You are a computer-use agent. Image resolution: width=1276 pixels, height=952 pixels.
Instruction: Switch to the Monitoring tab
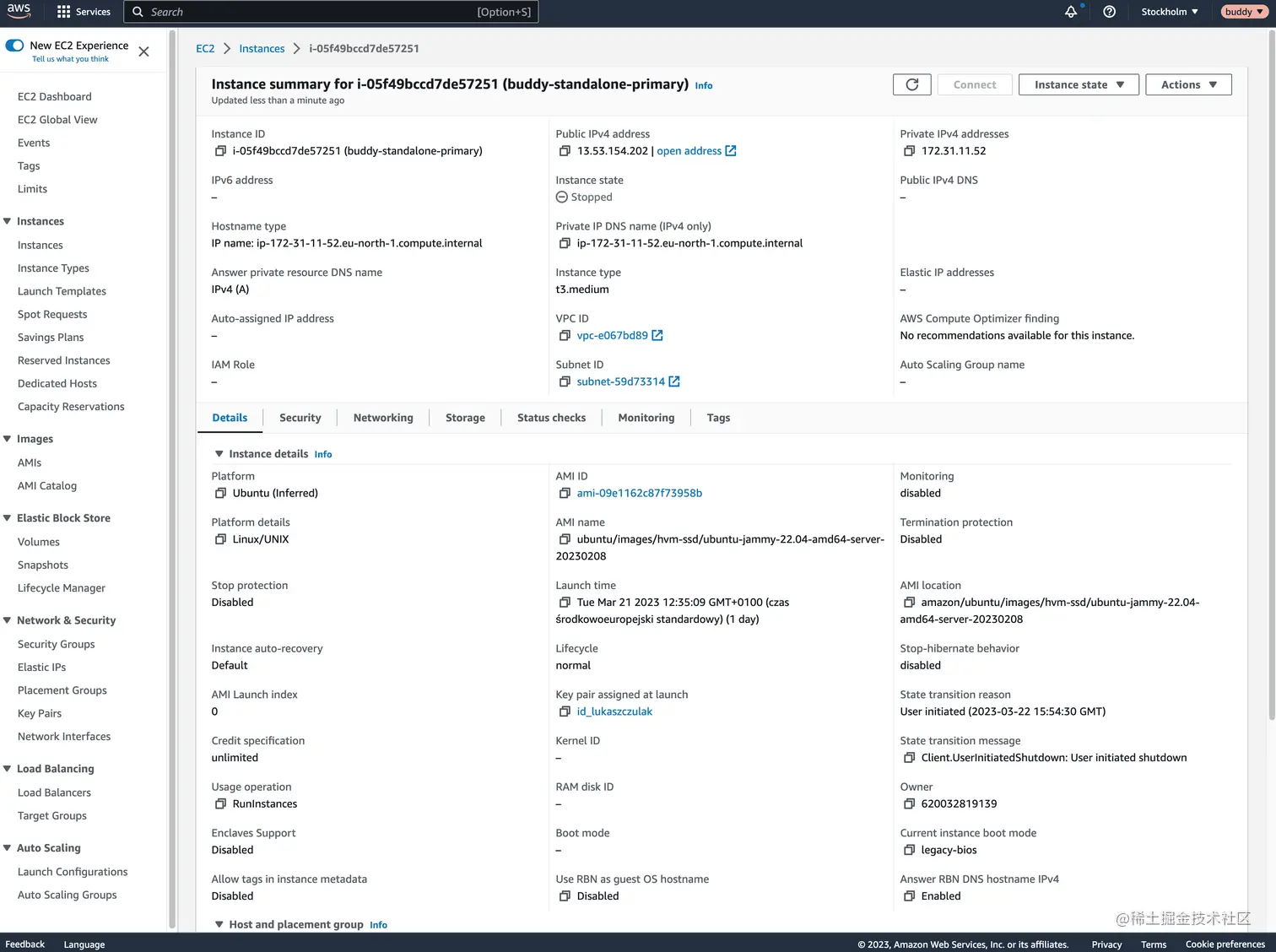click(x=646, y=418)
